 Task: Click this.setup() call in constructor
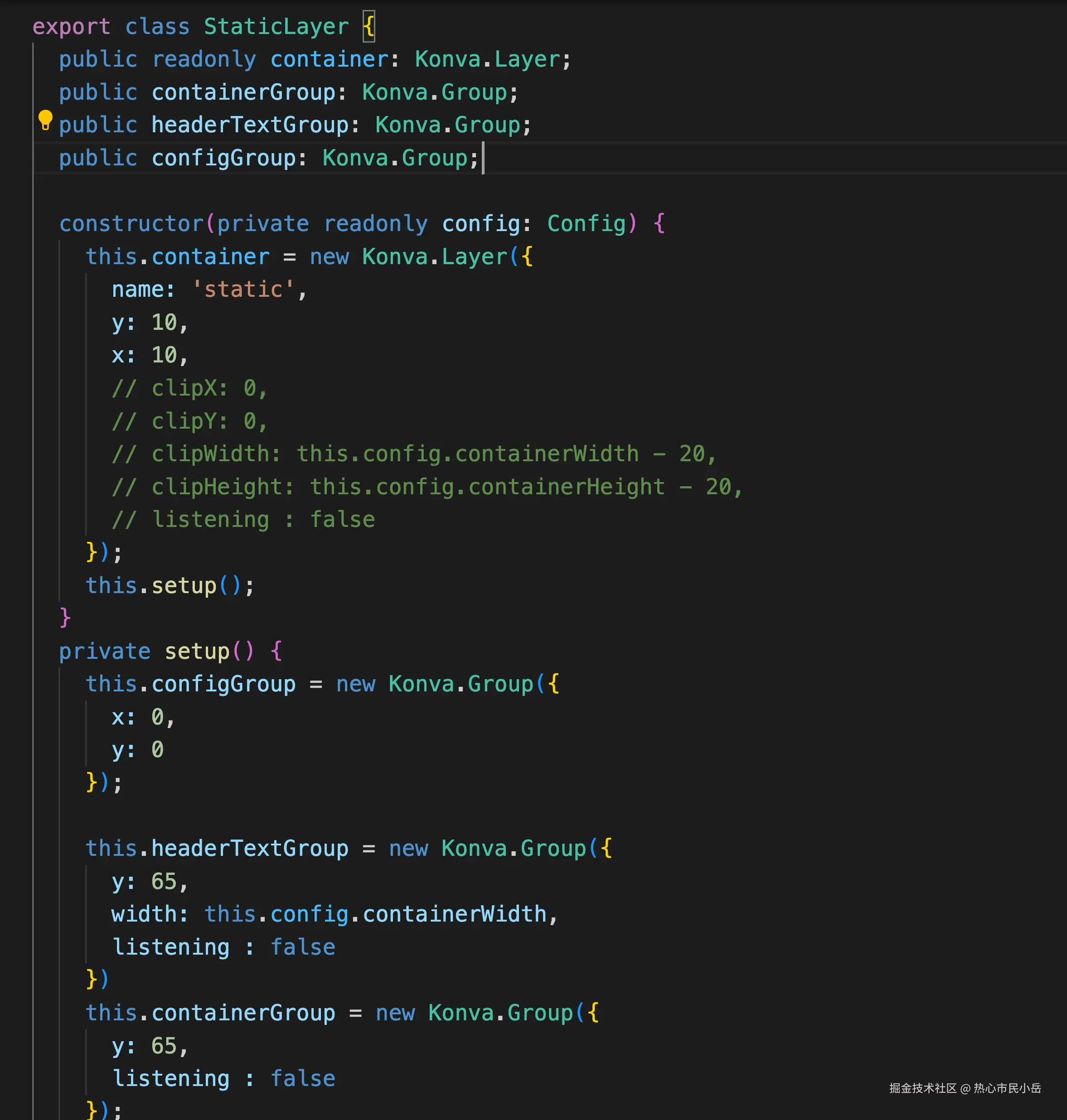[170, 585]
